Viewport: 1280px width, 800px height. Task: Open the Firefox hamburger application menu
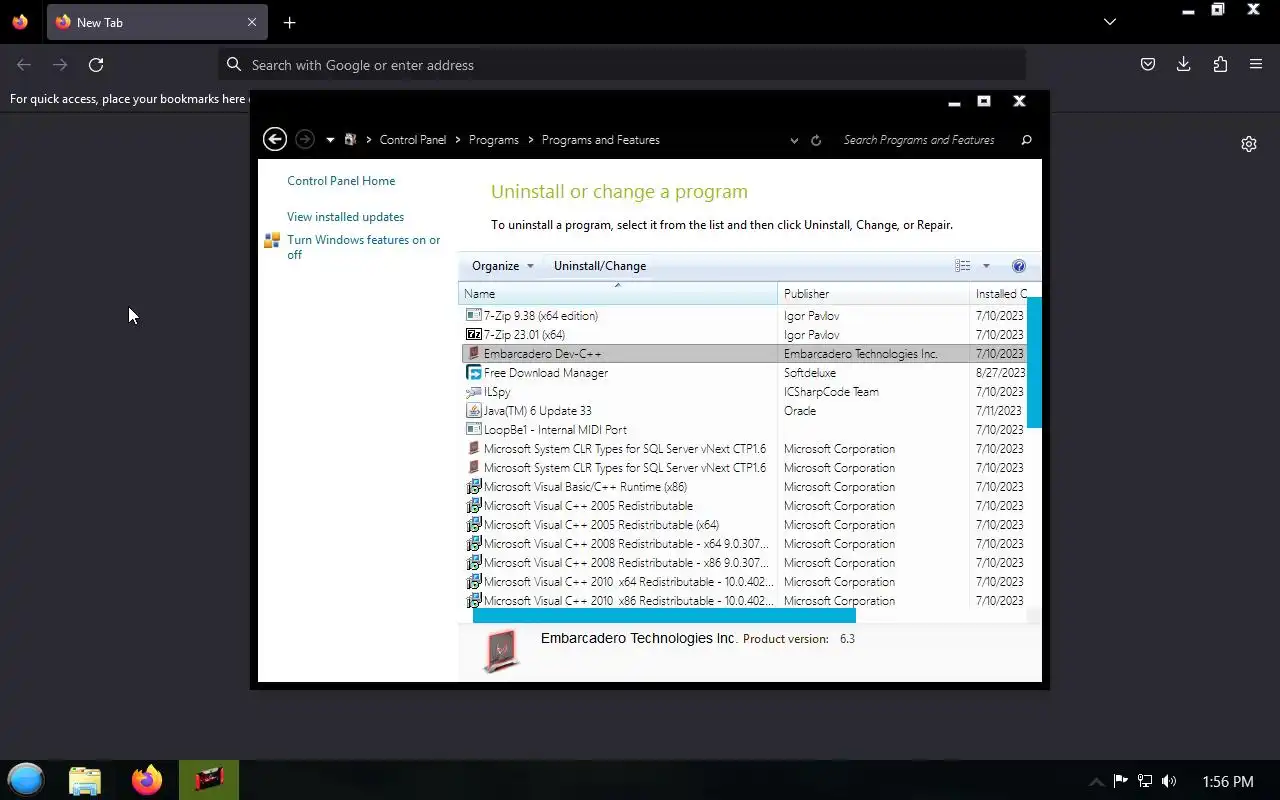click(1256, 65)
